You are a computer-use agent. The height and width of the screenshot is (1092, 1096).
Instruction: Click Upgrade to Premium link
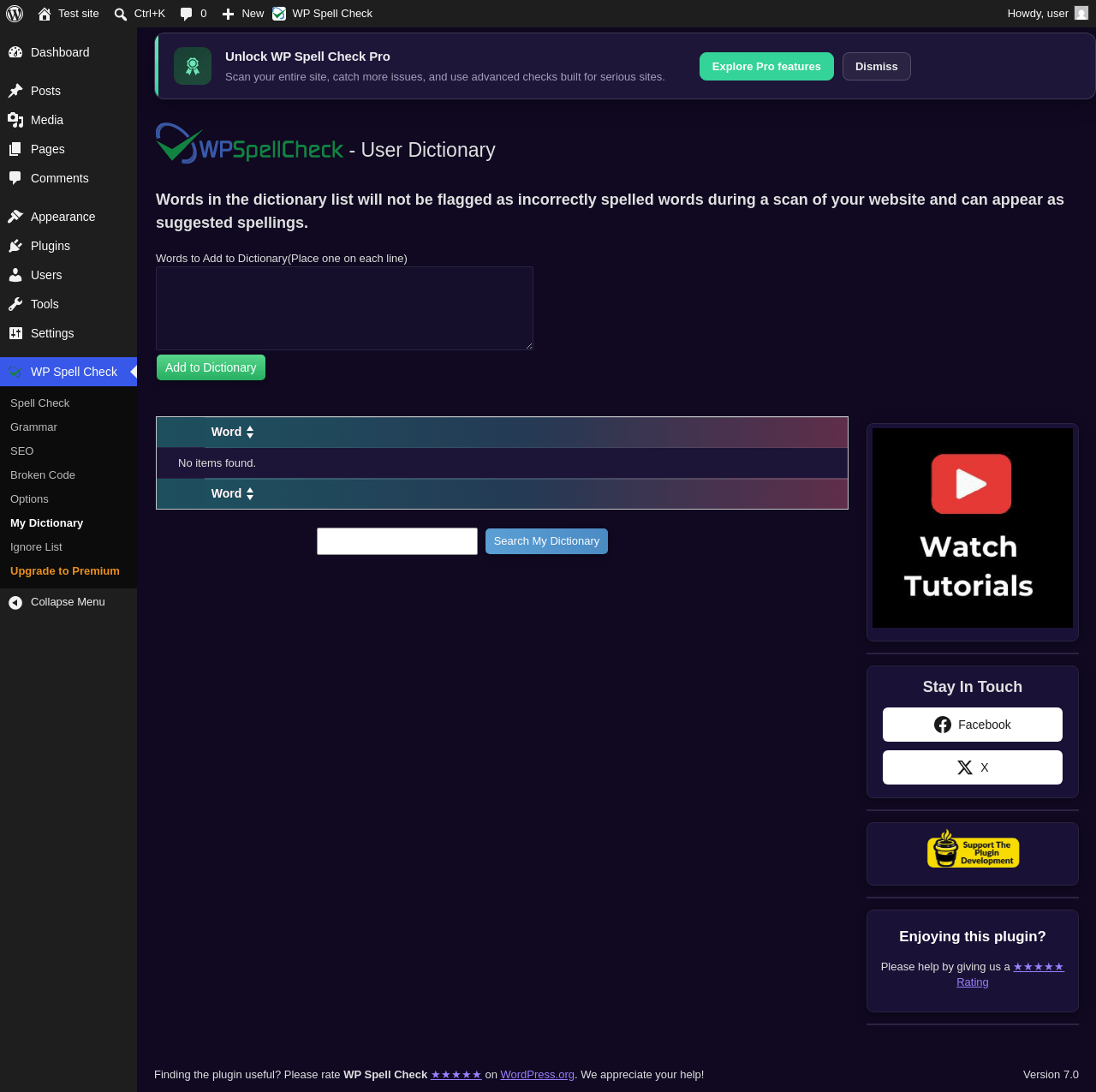pyautogui.click(x=65, y=571)
